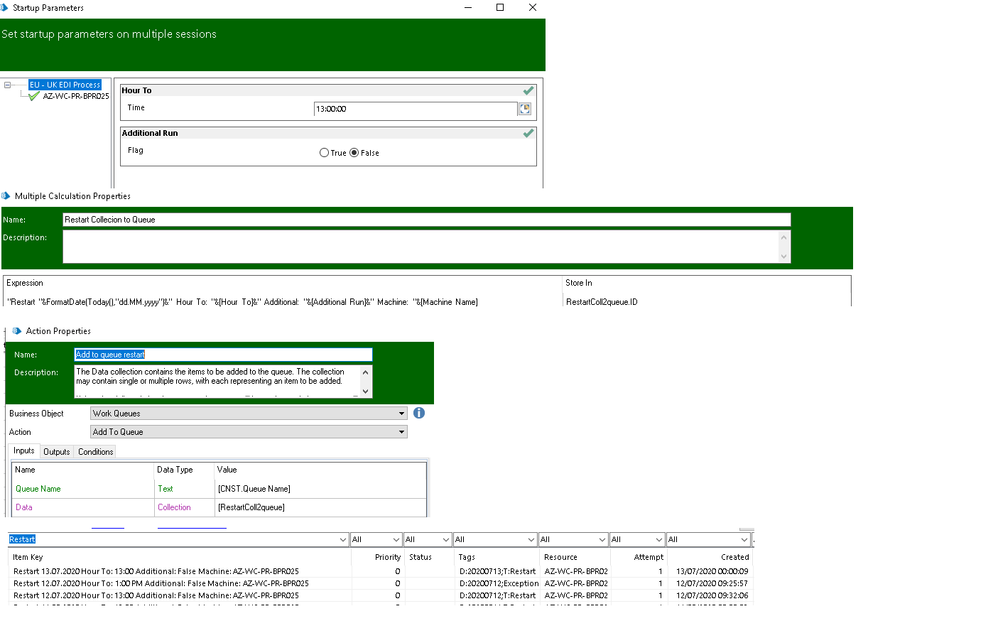Switch to the Outputs tab
The width and height of the screenshot is (998, 641).
coord(57,452)
